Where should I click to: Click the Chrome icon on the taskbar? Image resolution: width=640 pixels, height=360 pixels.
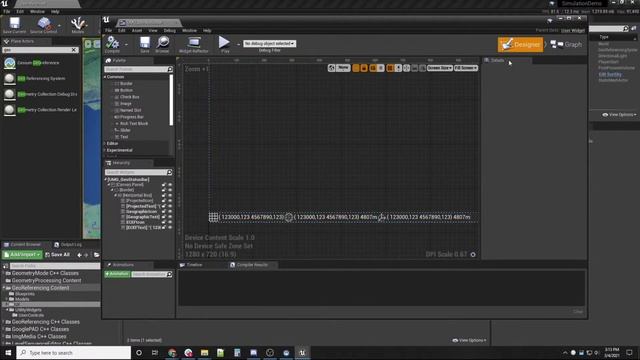coord(172,353)
